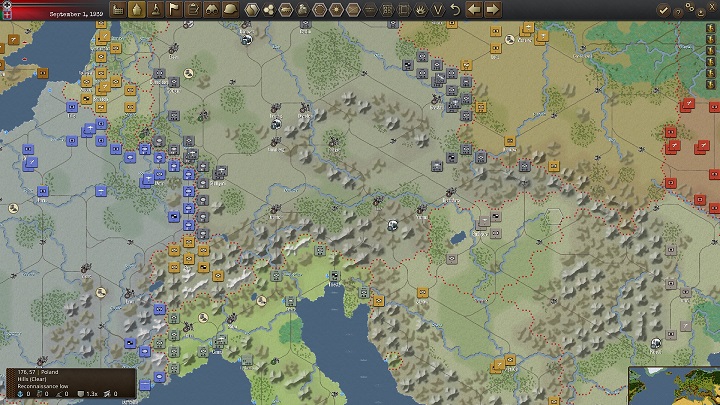This screenshot has height=405, width=720.
Task: Click the fourth anchor icon on right edge
Action: point(711,62)
